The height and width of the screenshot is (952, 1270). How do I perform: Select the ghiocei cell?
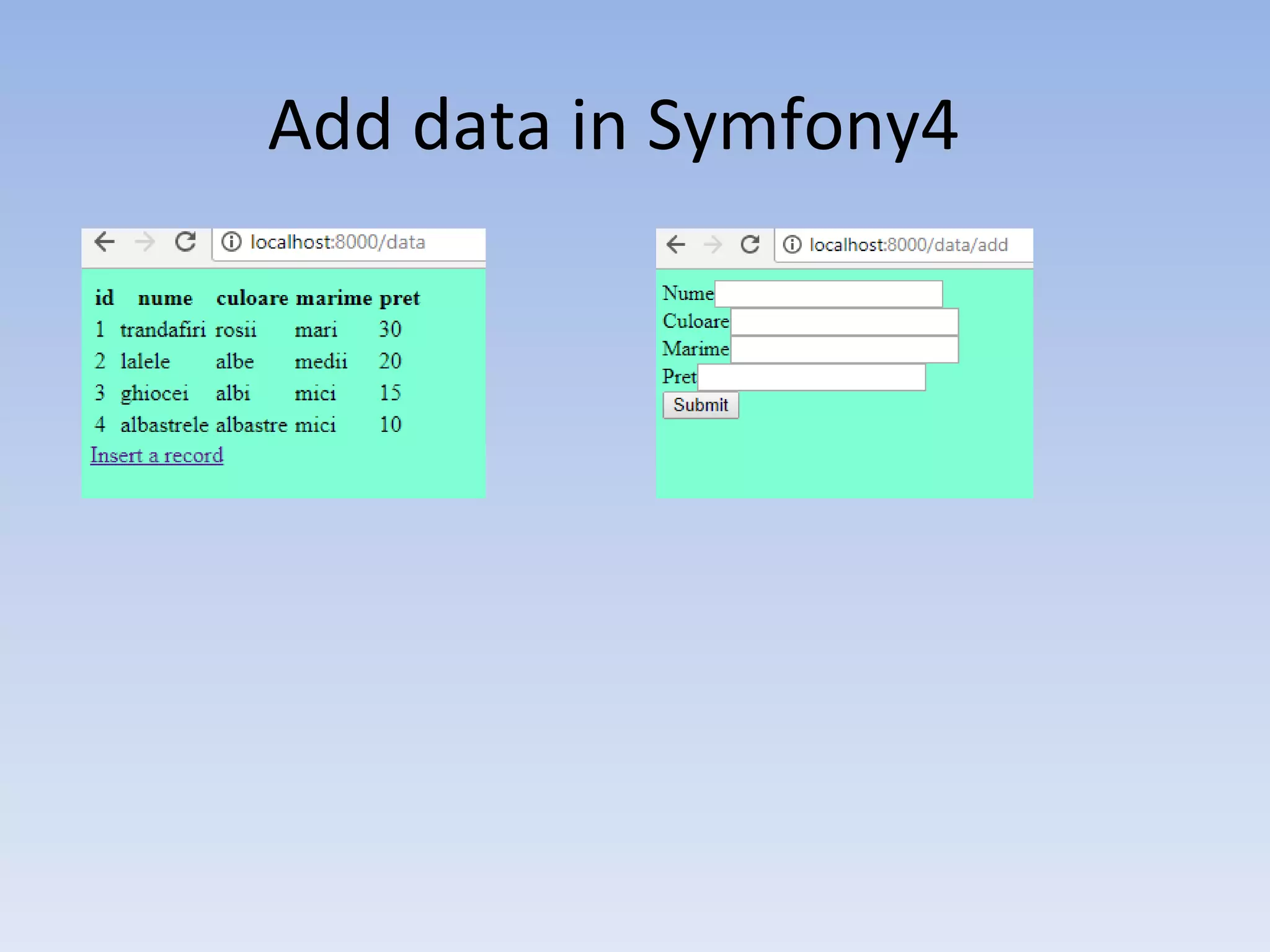coord(154,394)
